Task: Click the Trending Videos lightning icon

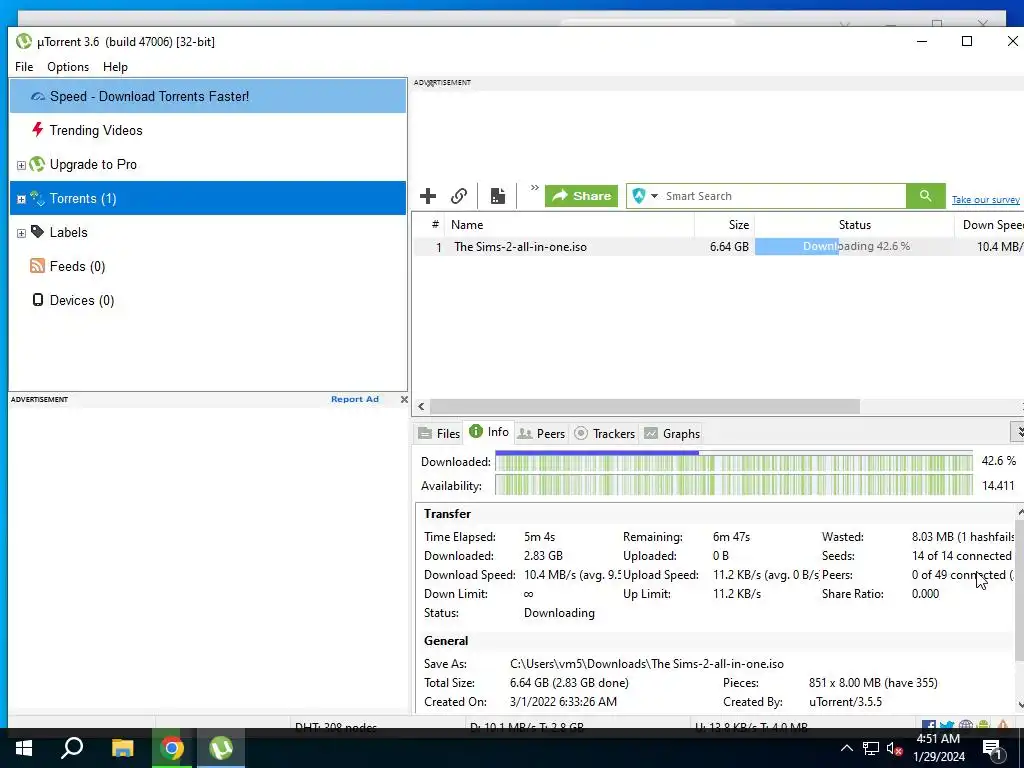Action: pos(38,130)
